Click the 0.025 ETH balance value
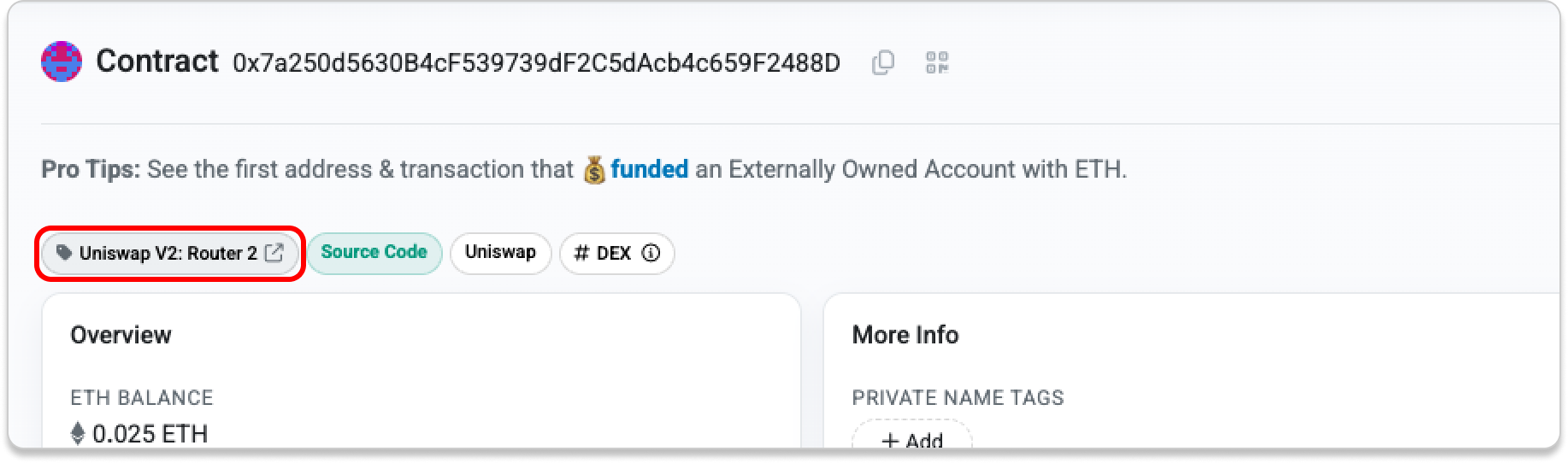The width and height of the screenshot is (1568, 463). pos(150,434)
